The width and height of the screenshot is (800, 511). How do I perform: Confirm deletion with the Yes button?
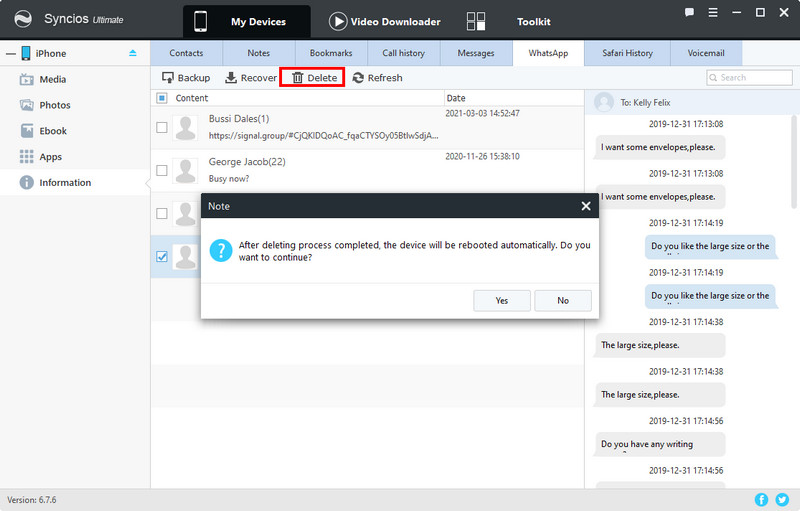click(502, 300)
